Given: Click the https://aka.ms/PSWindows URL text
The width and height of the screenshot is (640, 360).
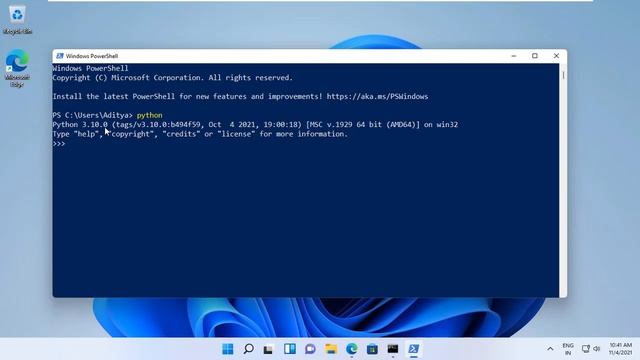Looking at the screenshot, I should (x=377, y=96).
